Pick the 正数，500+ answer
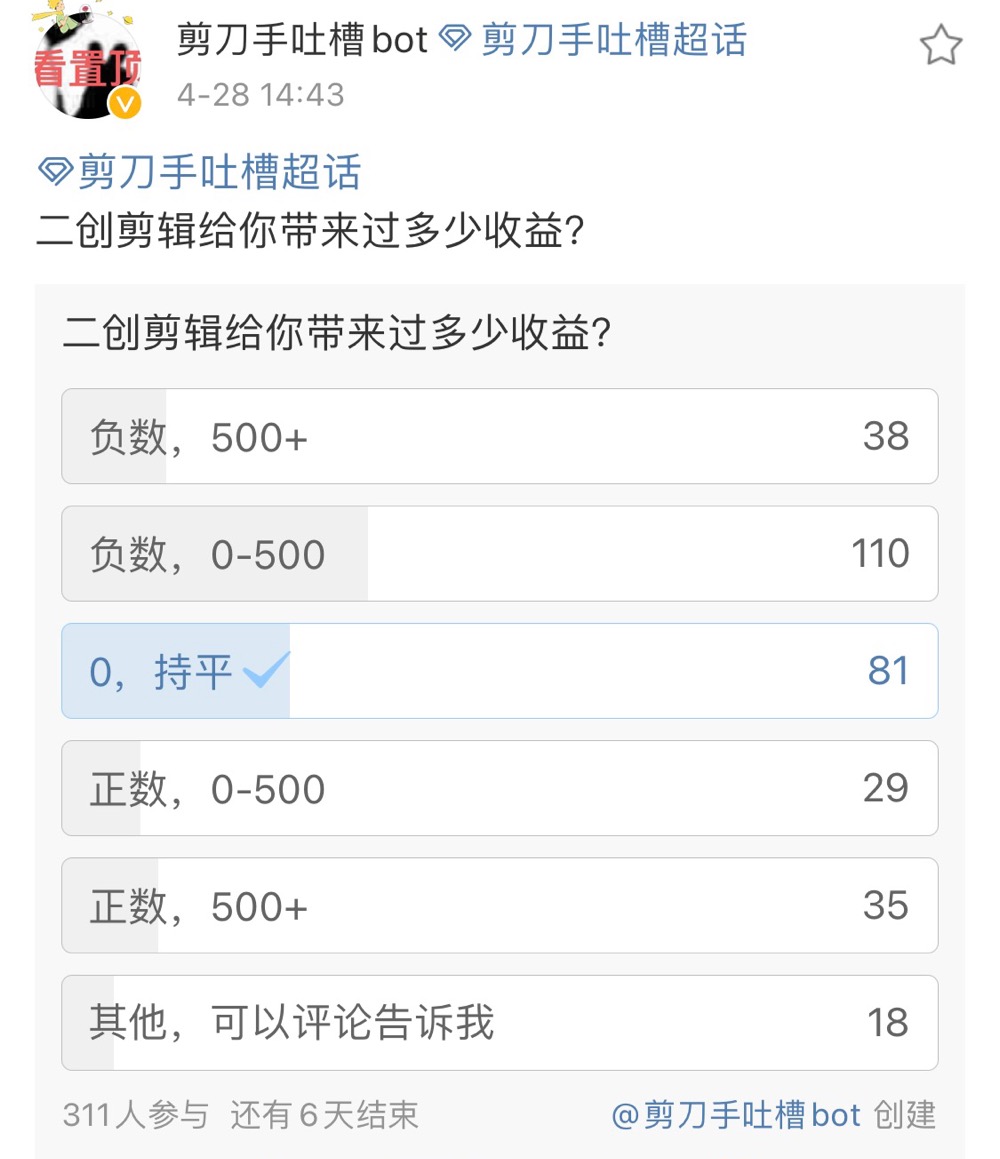 (500, 906)
